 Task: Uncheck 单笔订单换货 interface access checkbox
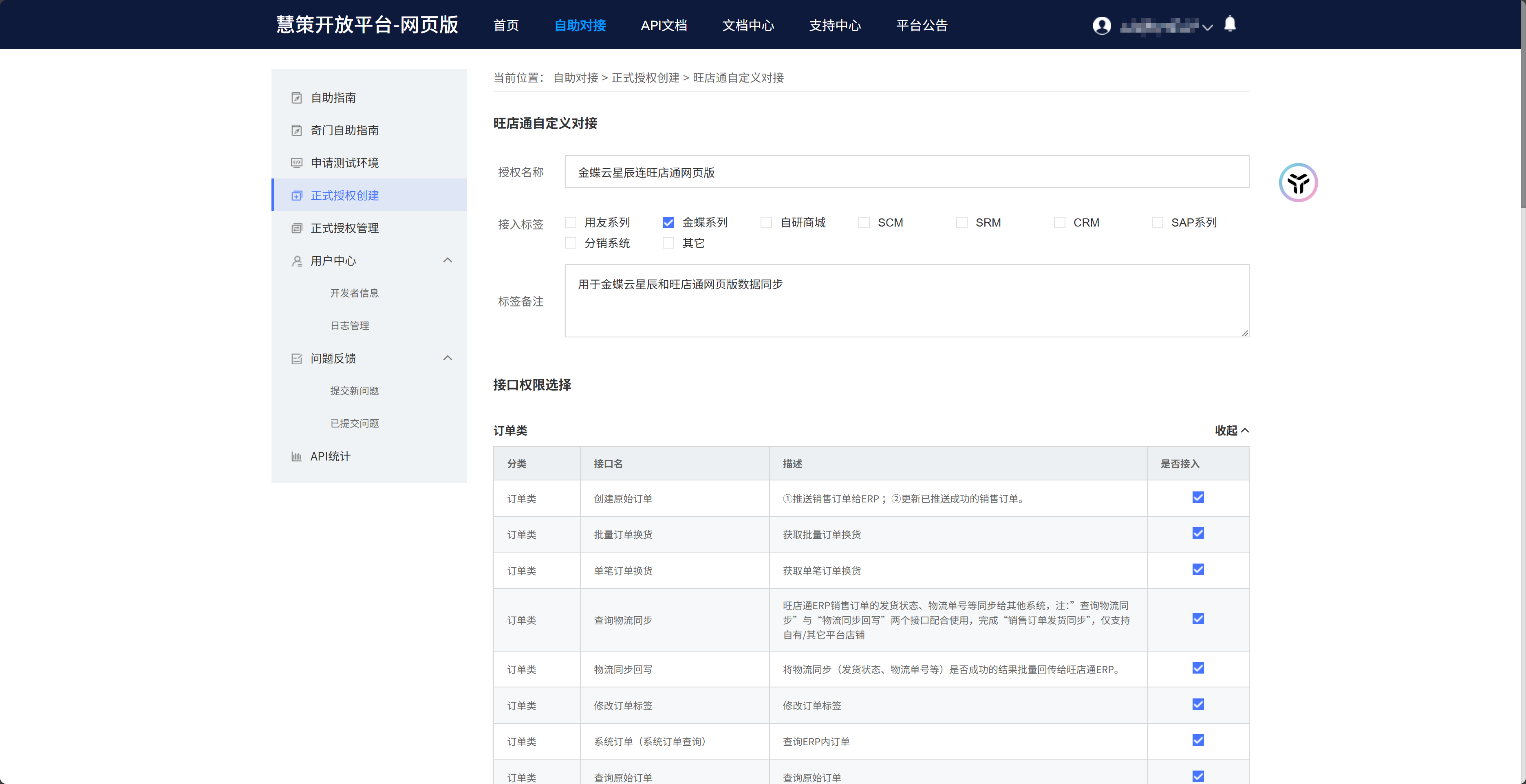(1198, 570)
